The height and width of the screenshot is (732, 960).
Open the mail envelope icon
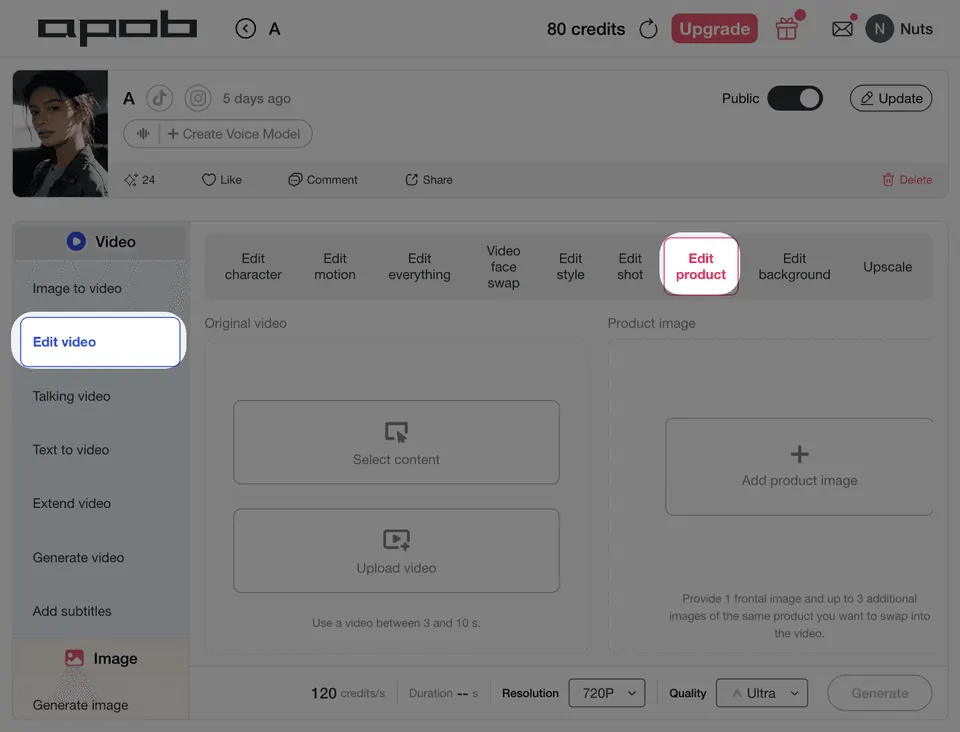click(842, 29)
